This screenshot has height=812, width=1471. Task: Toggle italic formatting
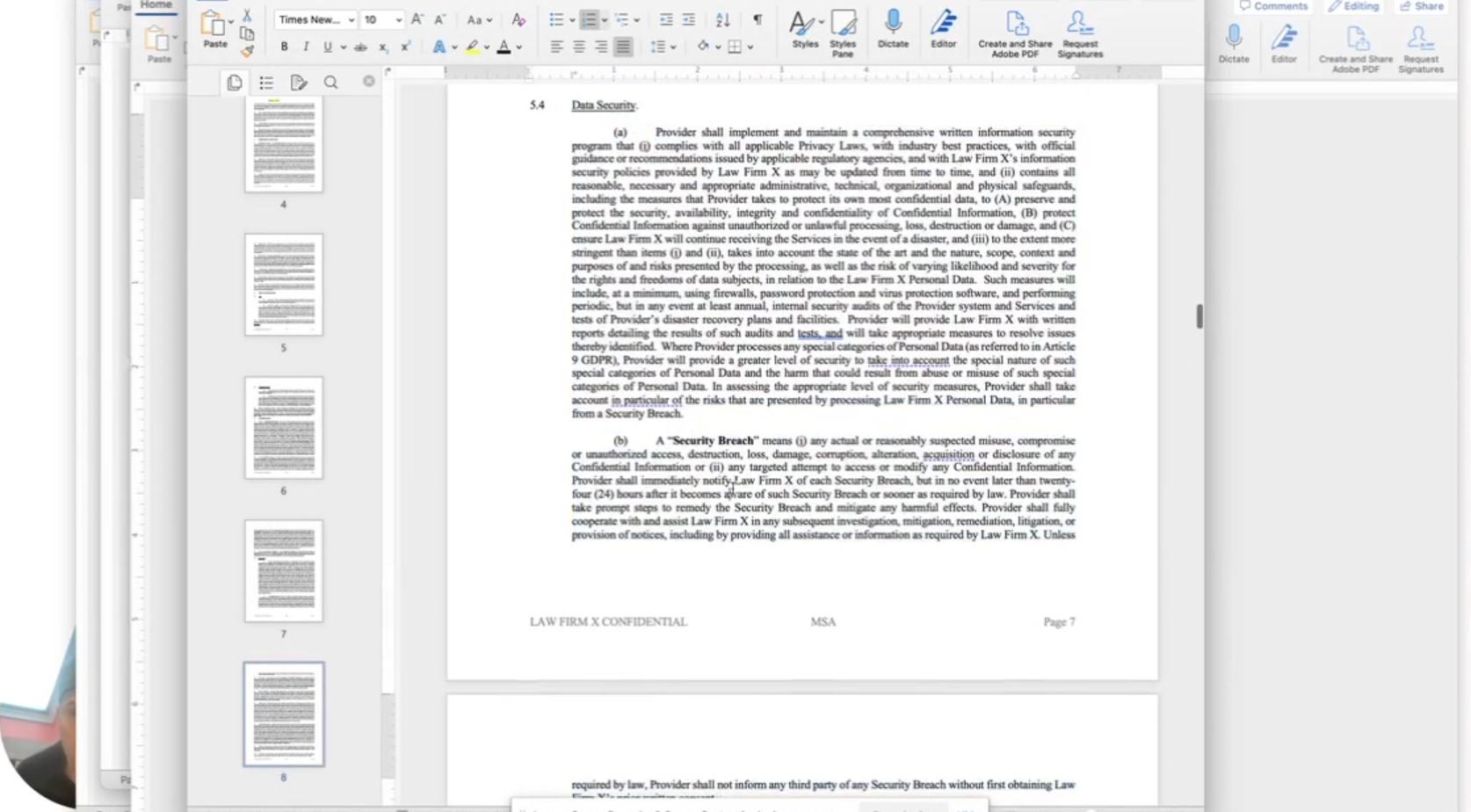[x=306, y=47]
